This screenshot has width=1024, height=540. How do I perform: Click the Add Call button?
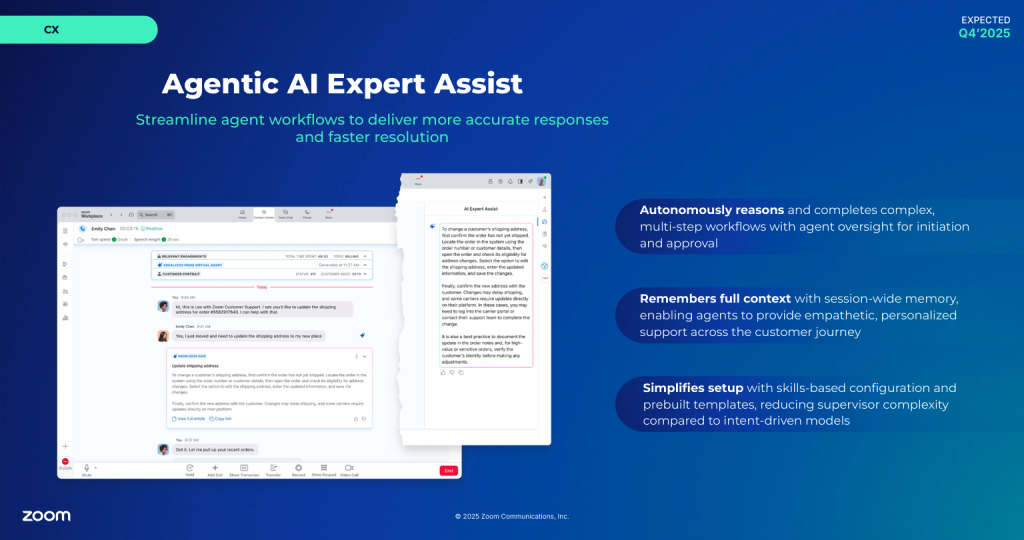click(x=215, y=470)
